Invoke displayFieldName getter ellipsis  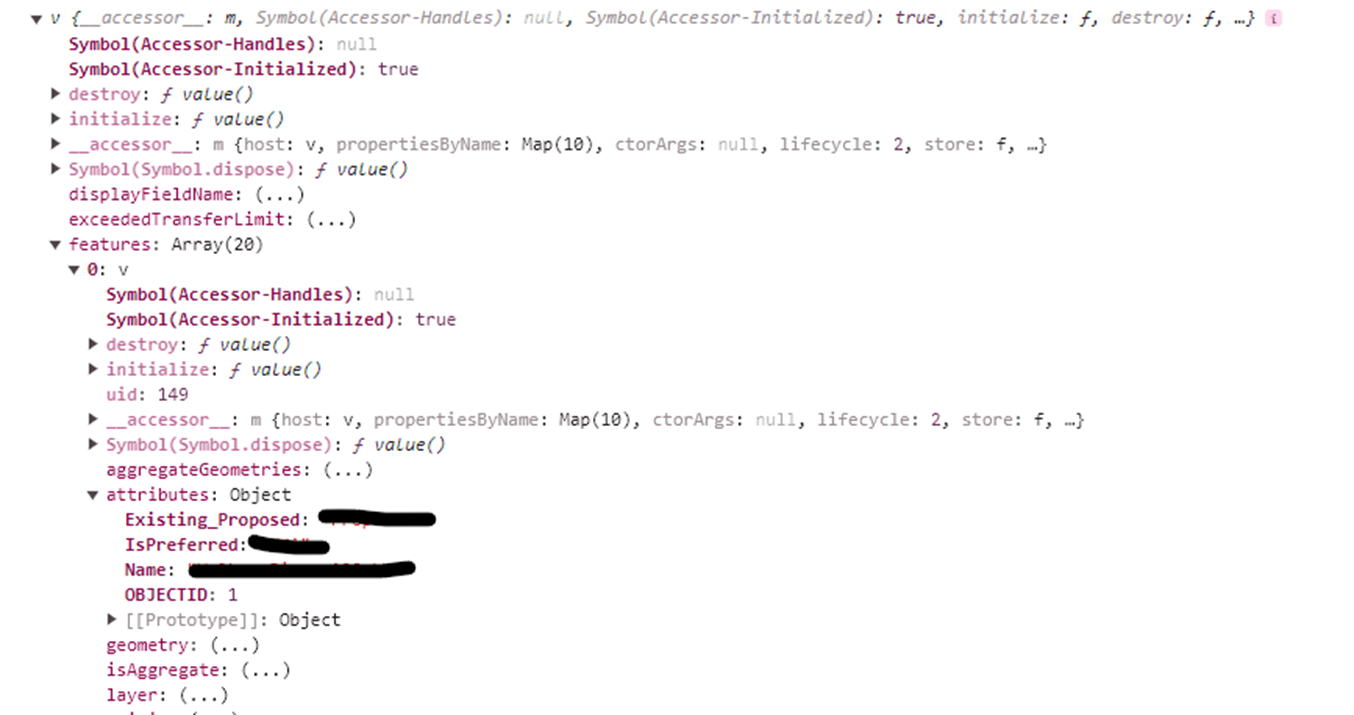point(279,194)
